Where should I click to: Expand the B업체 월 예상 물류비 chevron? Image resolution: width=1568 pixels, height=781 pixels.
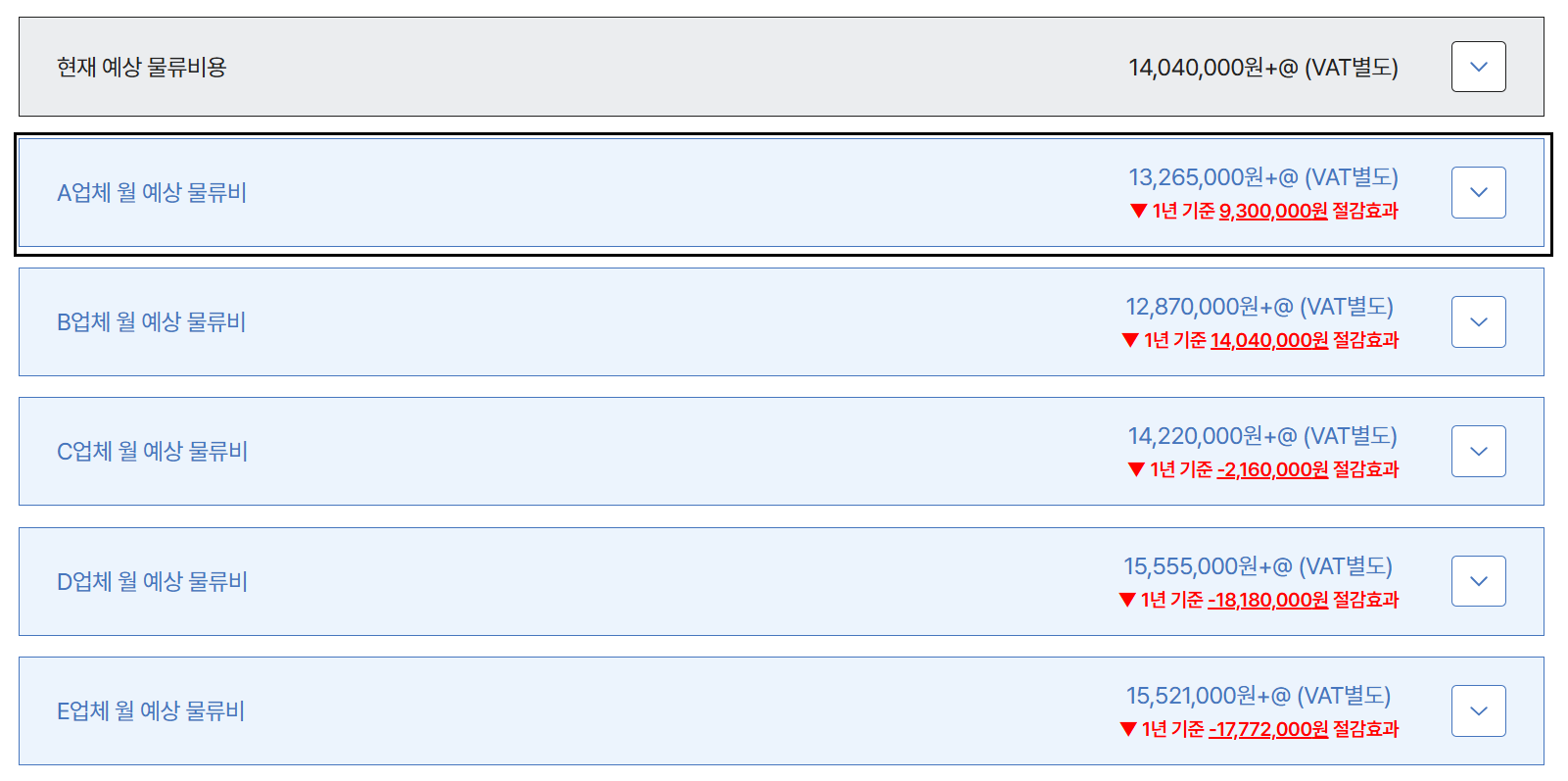[1478, 321]
